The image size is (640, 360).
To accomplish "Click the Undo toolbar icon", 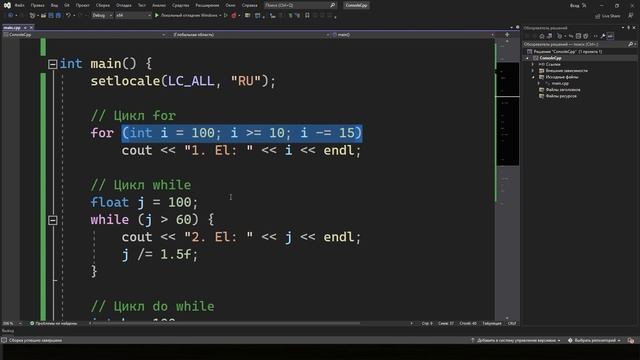I will point(68,16).
